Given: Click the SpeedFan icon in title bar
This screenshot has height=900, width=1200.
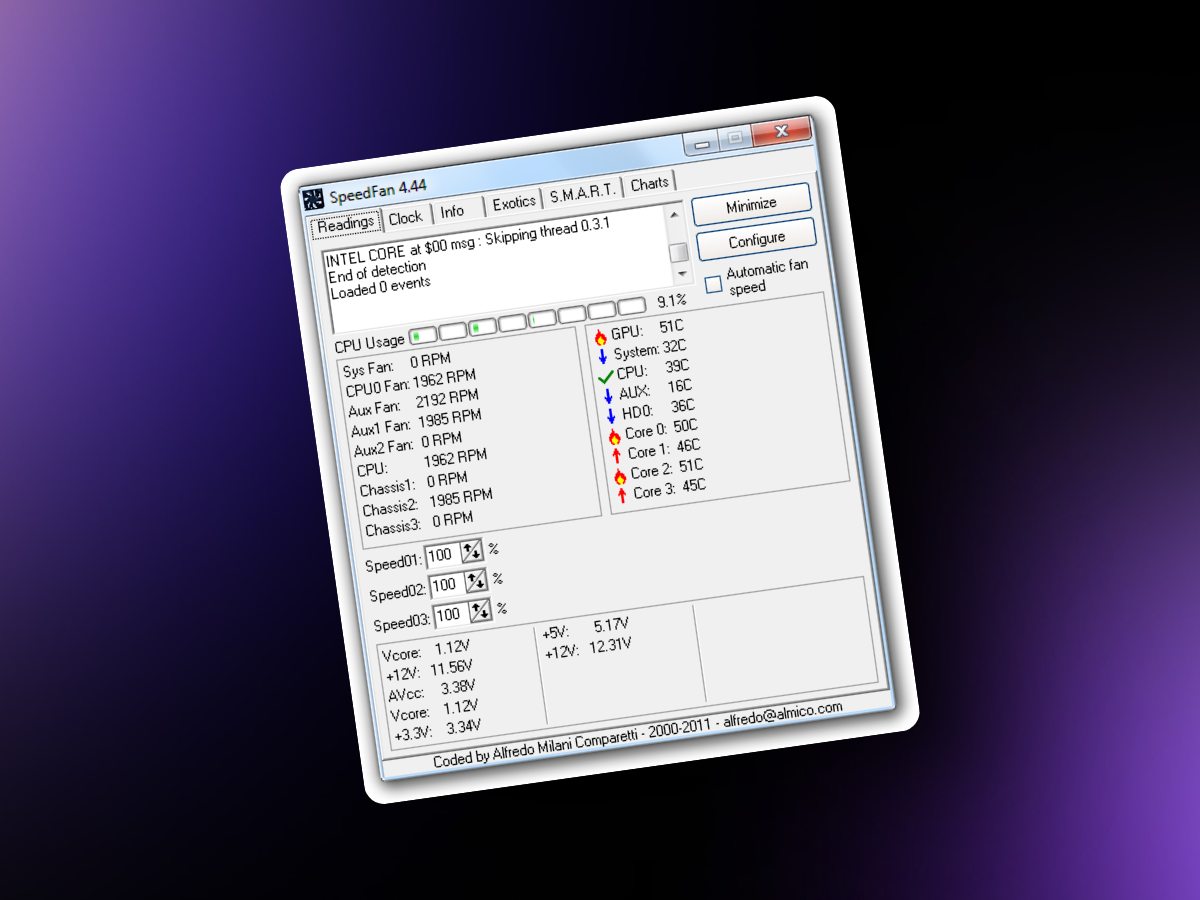Looking at the screenshot, I should point(313,199).
